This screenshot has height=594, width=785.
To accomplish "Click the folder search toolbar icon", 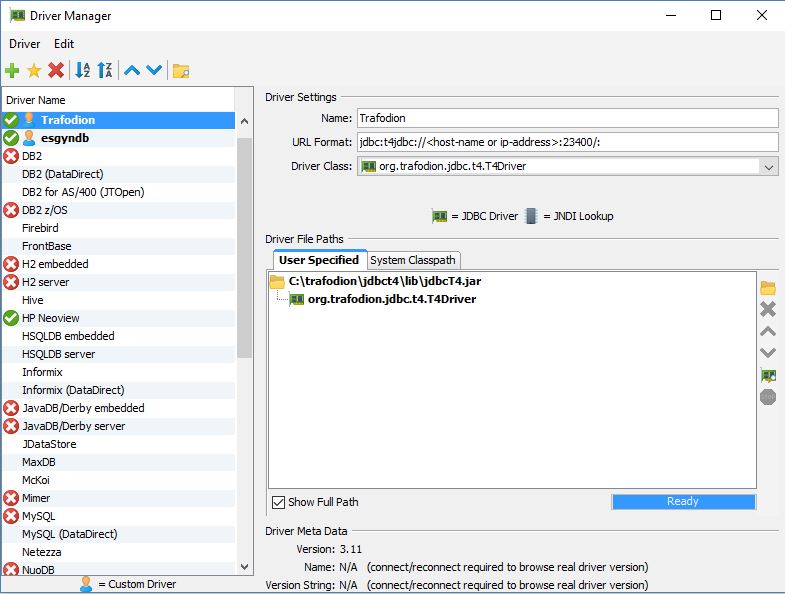I will (x=181, y=70).
